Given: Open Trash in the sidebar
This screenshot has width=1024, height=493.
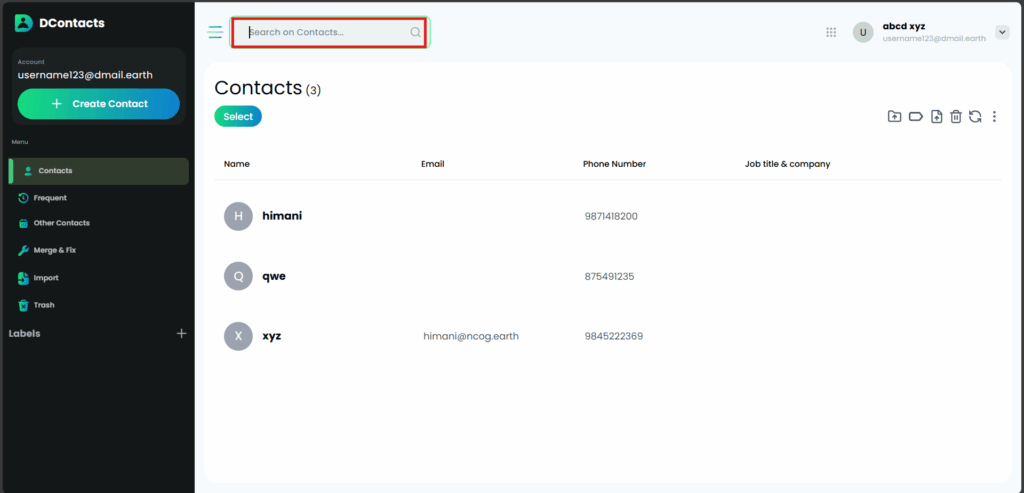Looking at the screenshot, I should pos(43,305).
